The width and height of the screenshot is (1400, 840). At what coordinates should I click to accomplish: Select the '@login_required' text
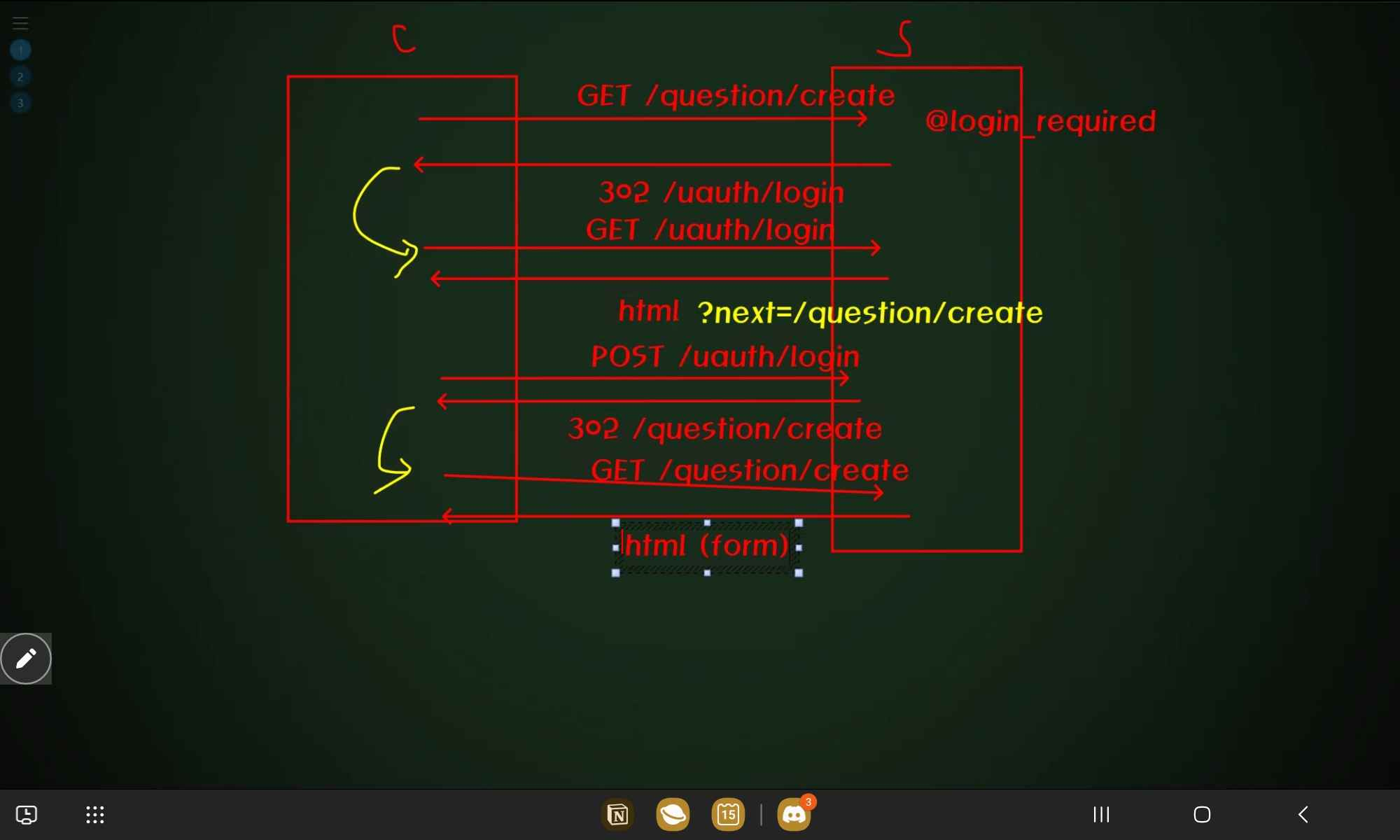[1040, 121]
